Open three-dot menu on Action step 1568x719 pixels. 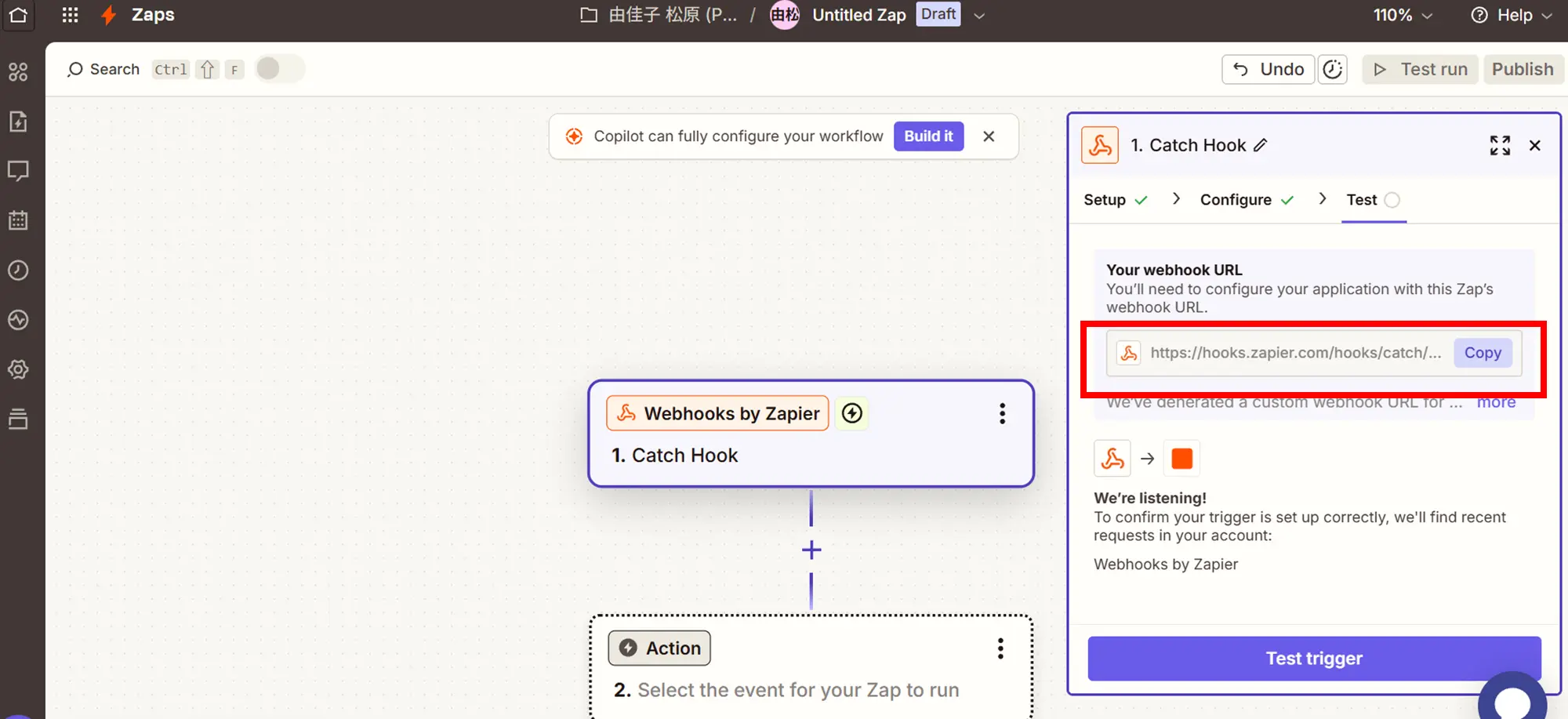[1000, 648]
